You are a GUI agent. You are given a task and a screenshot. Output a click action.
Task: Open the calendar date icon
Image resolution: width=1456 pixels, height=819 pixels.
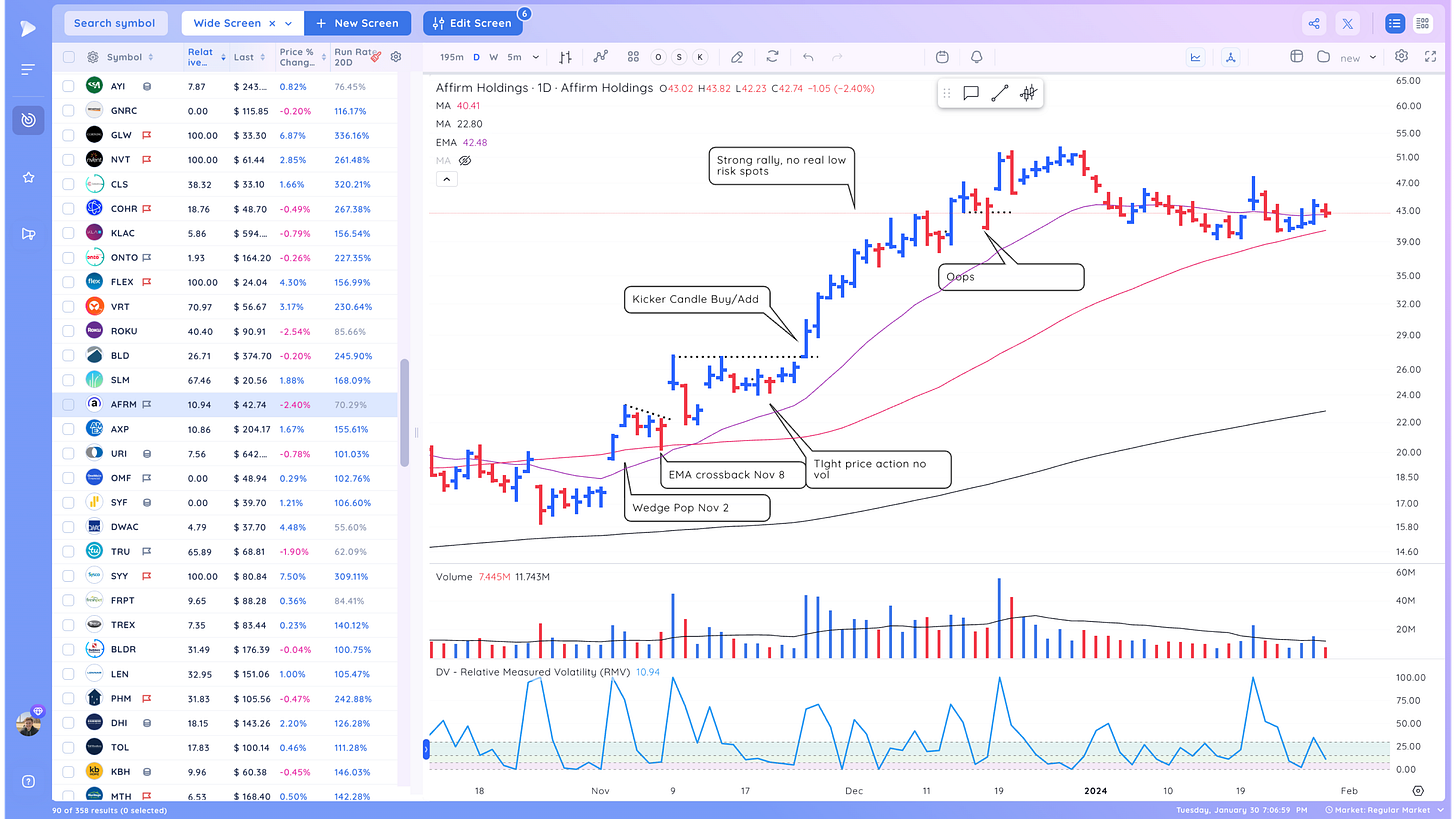(942, 57)
